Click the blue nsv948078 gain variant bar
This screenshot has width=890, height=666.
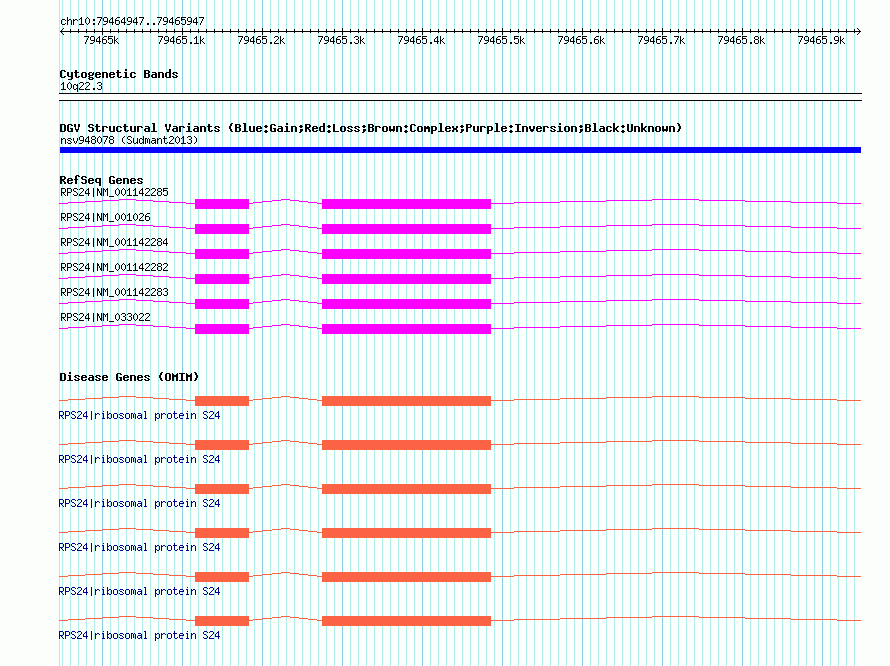[460, 150]
